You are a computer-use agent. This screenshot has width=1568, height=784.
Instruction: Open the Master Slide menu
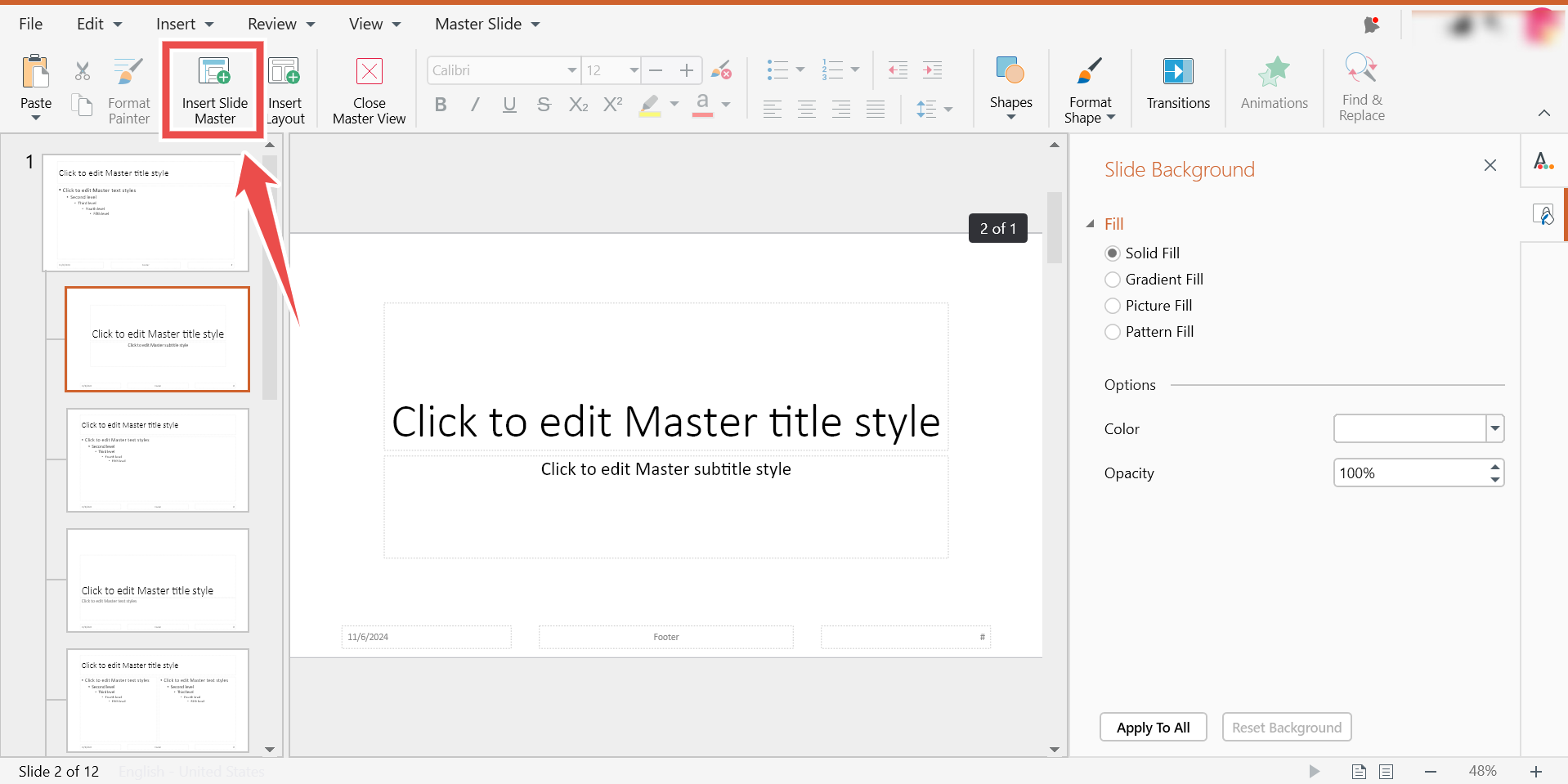coord(487,24)
